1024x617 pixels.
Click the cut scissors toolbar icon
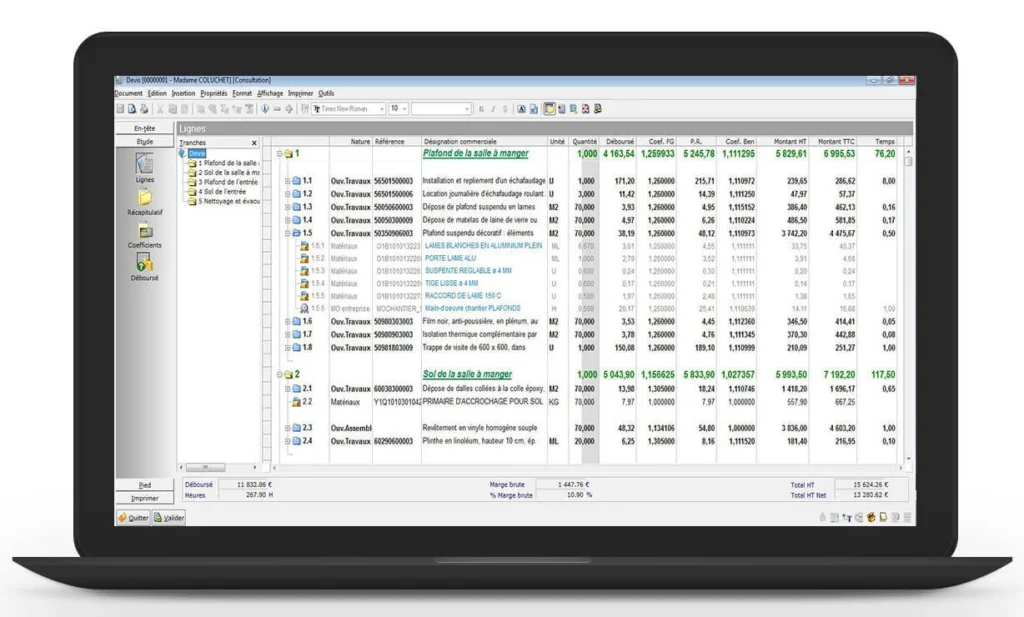pyautogui.click(x=160, y=109)
